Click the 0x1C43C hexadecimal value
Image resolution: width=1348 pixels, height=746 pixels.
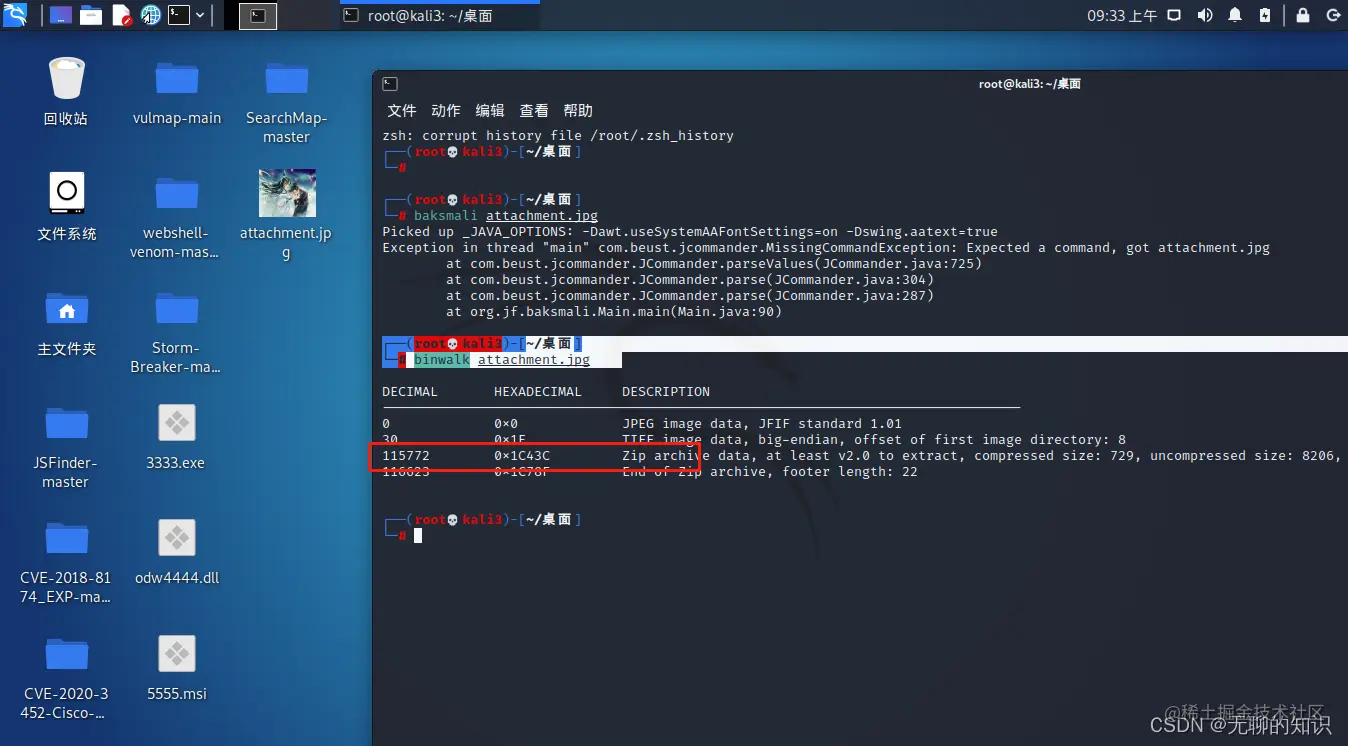point(522,455)
